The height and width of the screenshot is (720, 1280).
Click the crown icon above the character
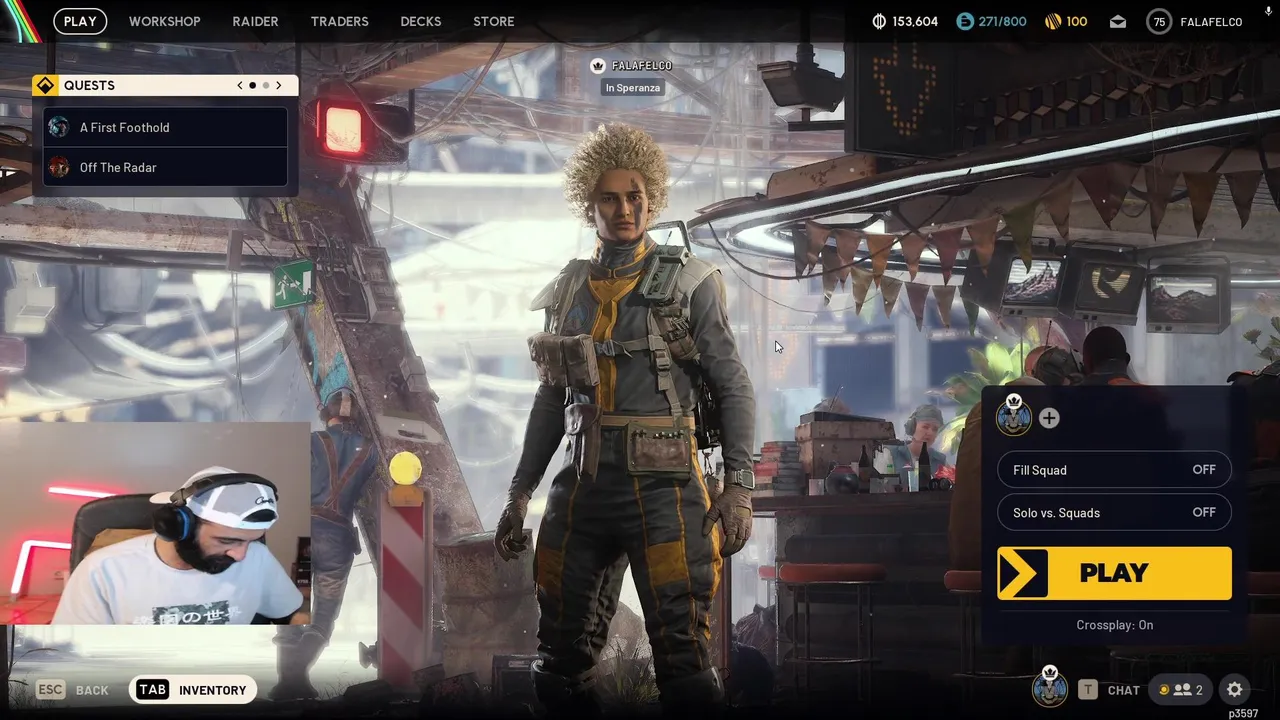click(x=598, y=66)
